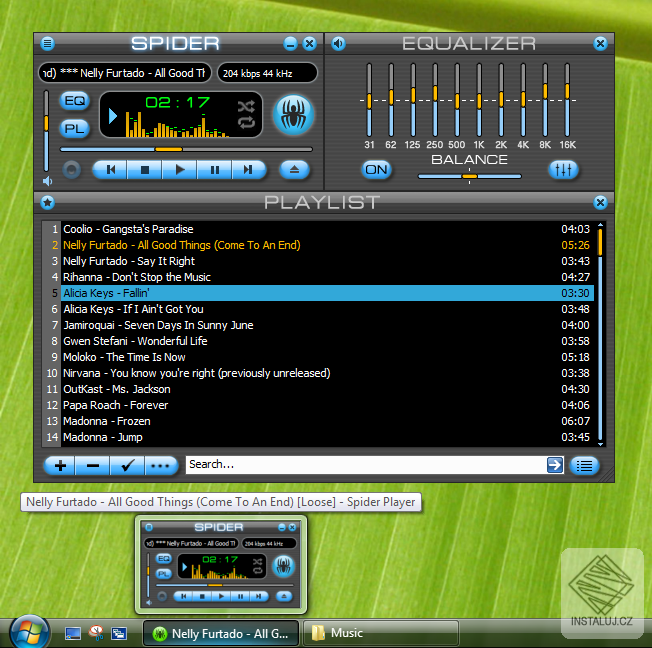Toggle the equalizer ON button
Screen dimensions: 652x648
point(376,170)
